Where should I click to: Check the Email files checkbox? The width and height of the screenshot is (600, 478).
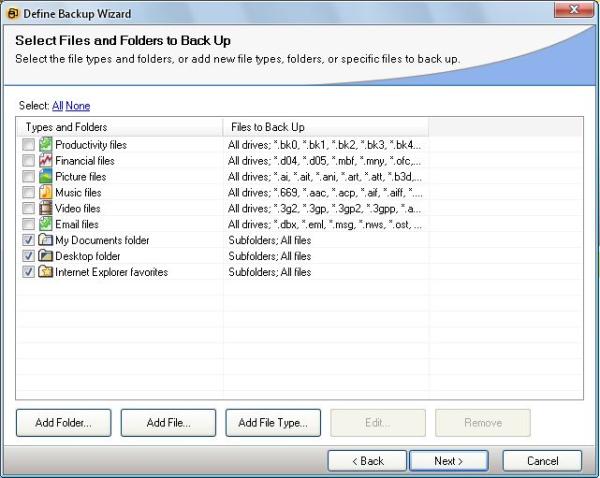(x=28, y=224)
